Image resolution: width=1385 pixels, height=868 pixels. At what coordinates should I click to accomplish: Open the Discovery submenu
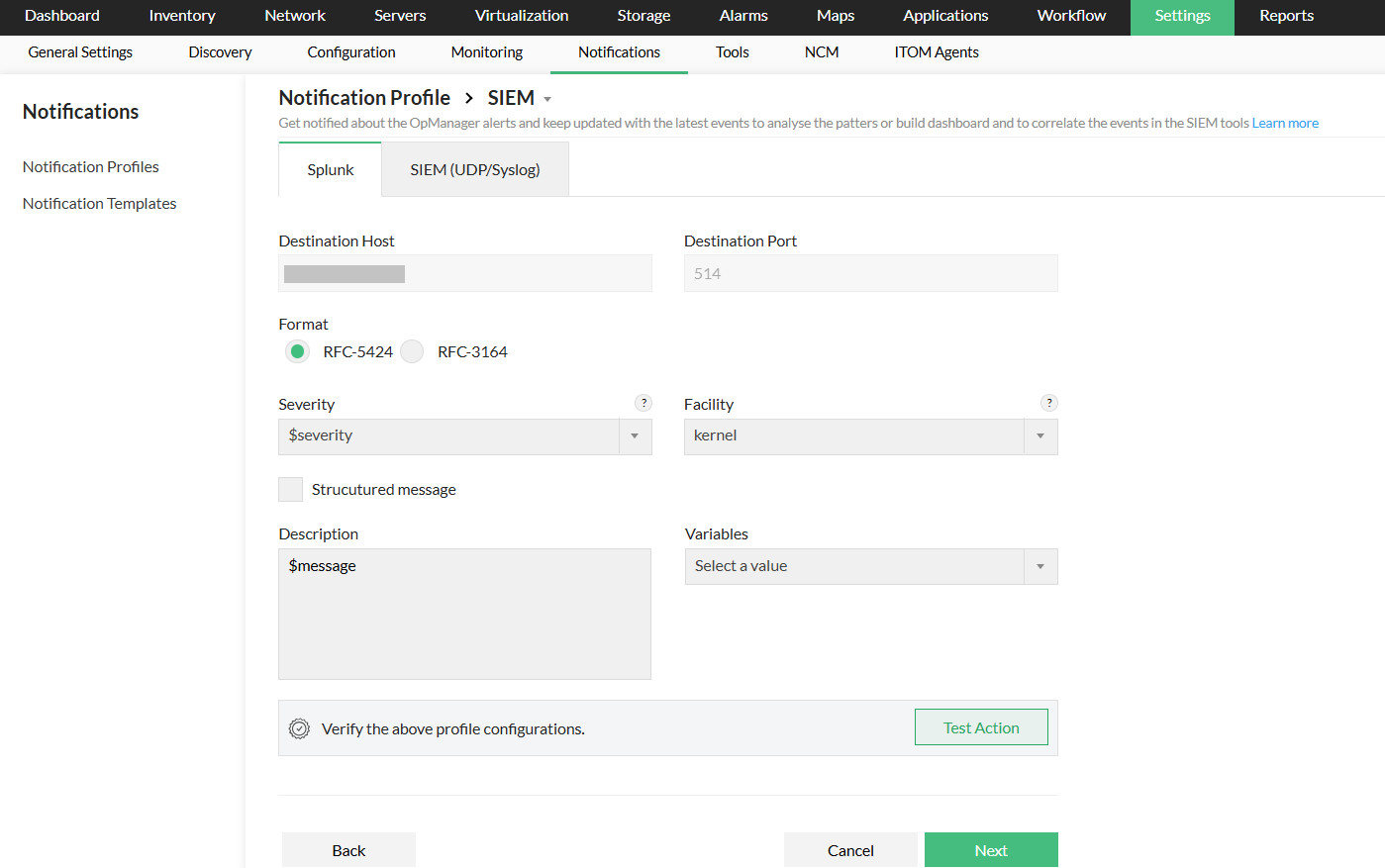click(x=220, y=52)
